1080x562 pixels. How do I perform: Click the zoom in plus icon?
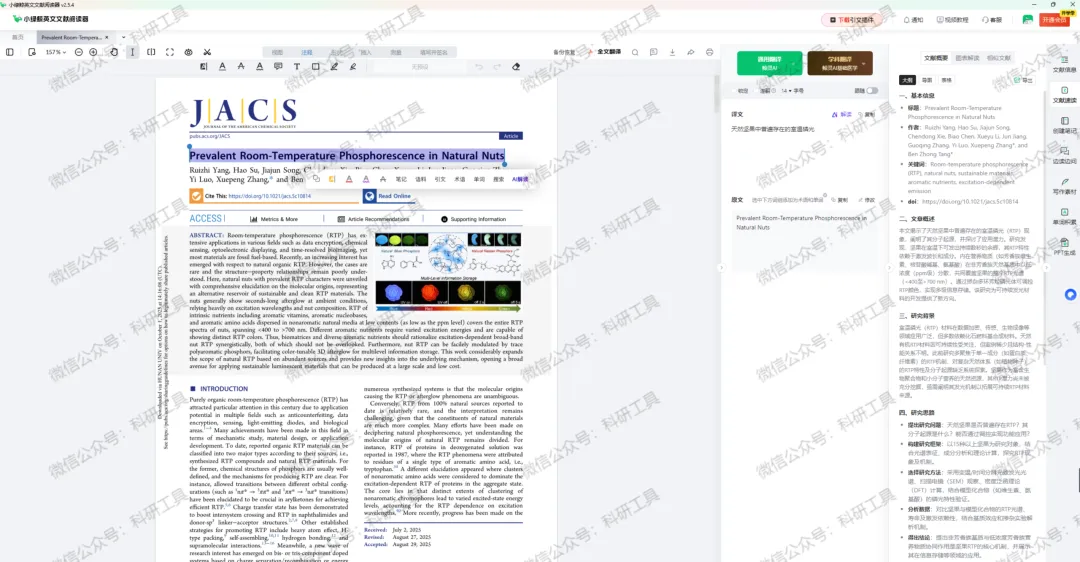93,52
